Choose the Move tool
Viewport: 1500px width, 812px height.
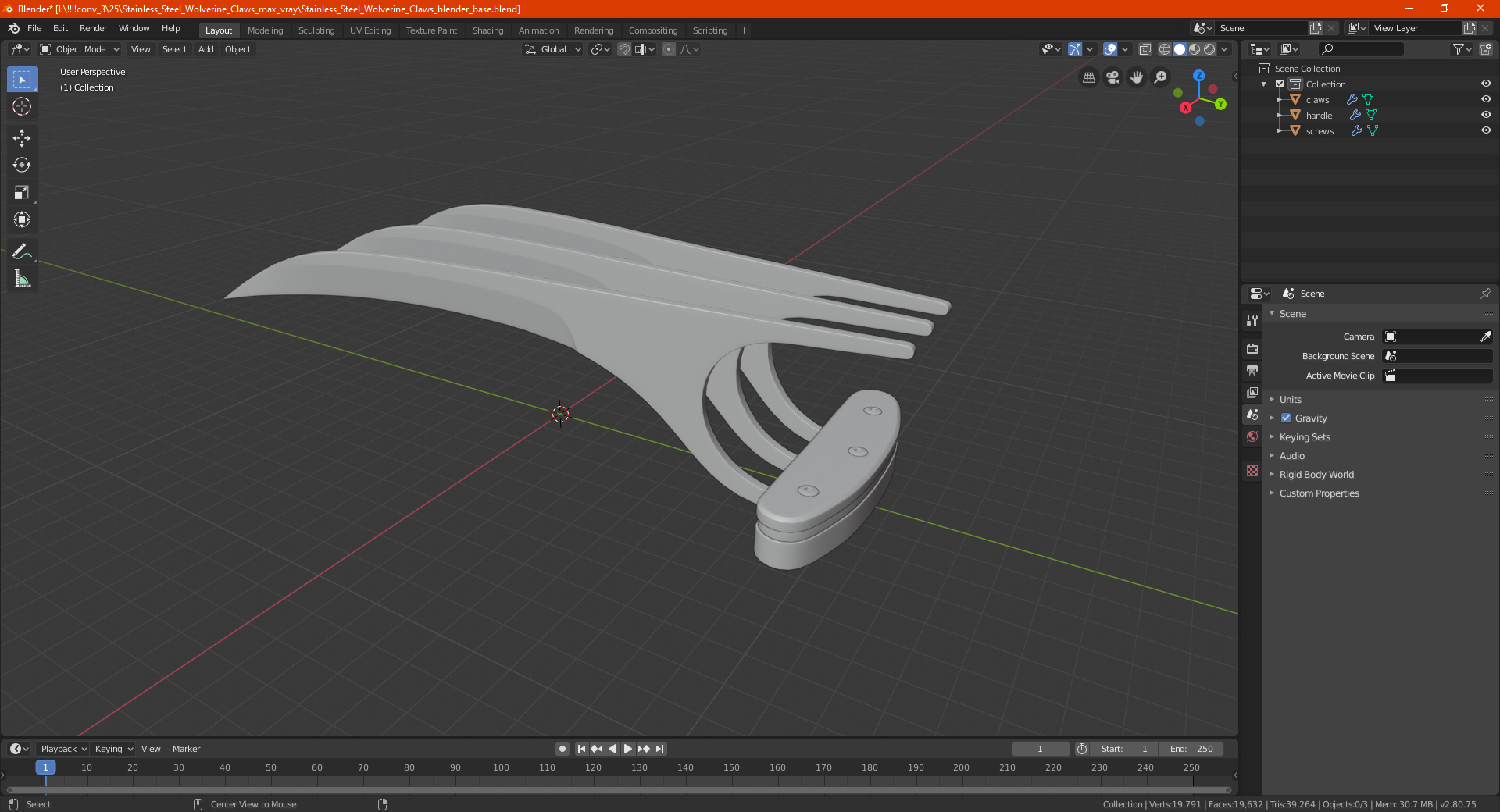click(x=22, y=138)
